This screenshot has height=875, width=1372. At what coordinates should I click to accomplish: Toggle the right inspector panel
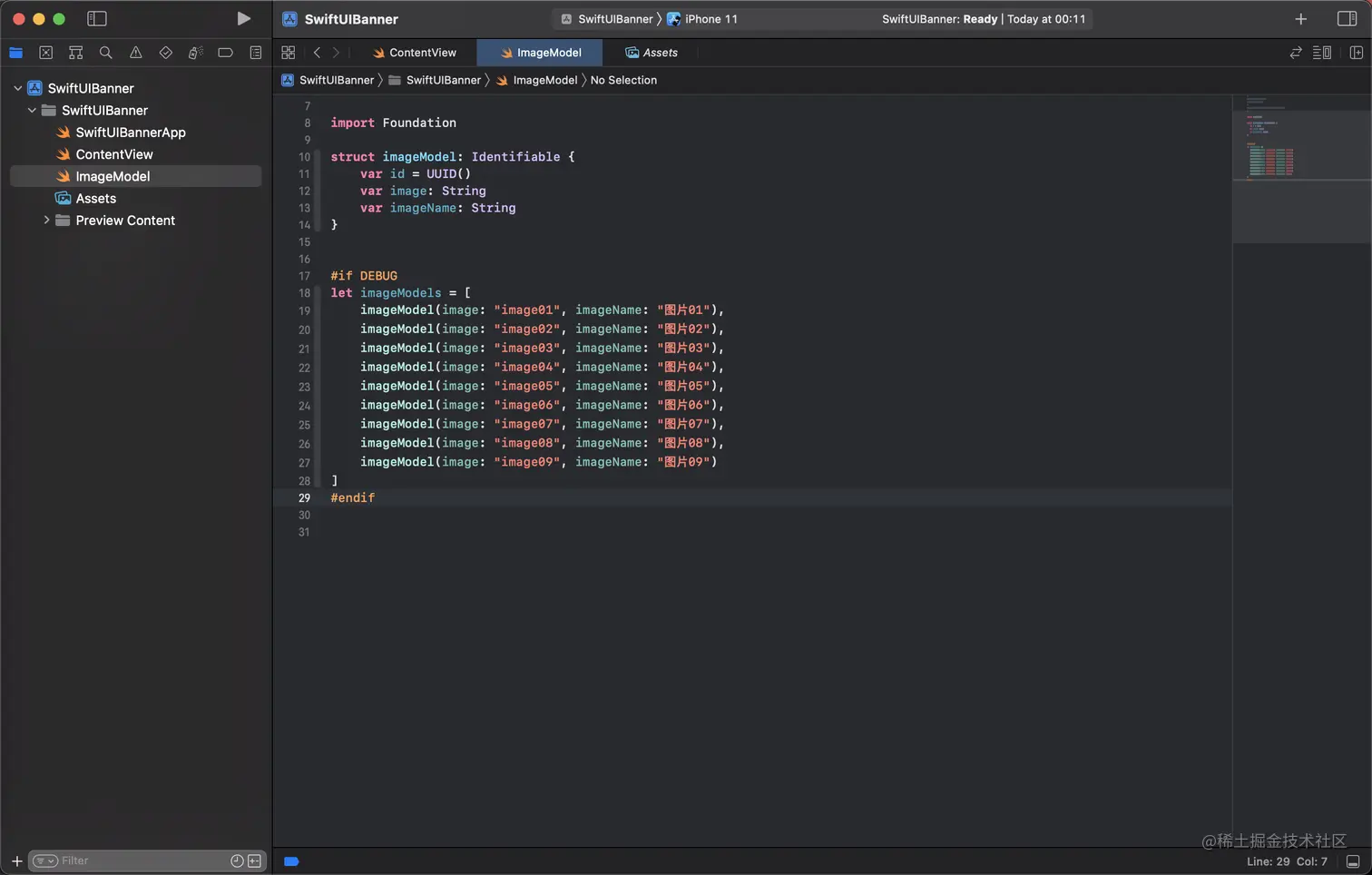click(1347, 19)
